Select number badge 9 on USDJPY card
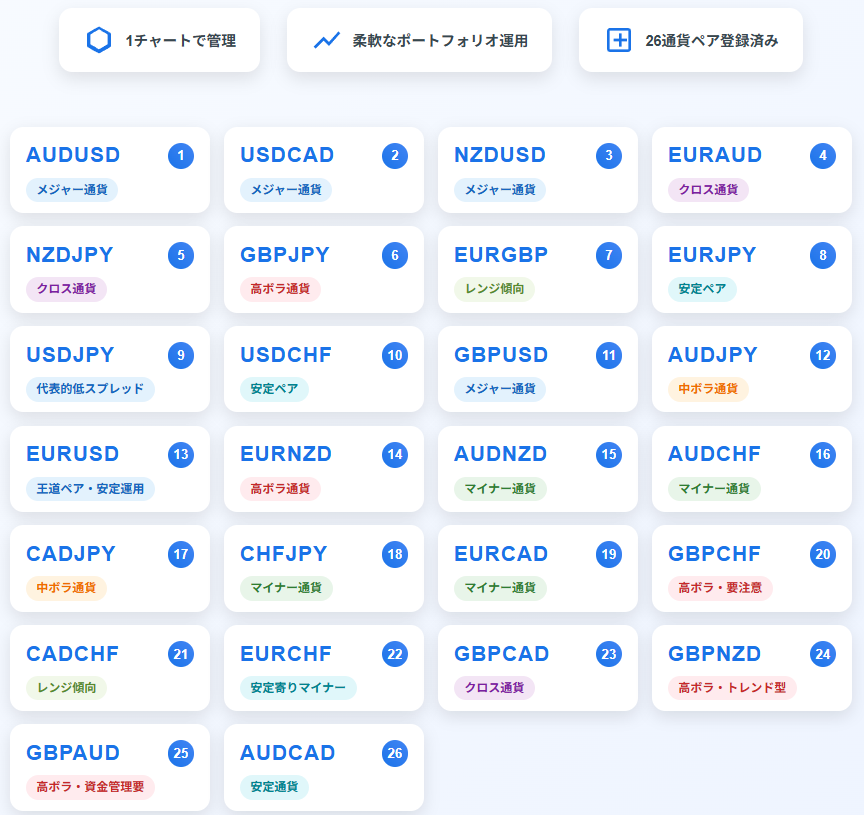Screen dimensions: 864x815 coord(181,355)
